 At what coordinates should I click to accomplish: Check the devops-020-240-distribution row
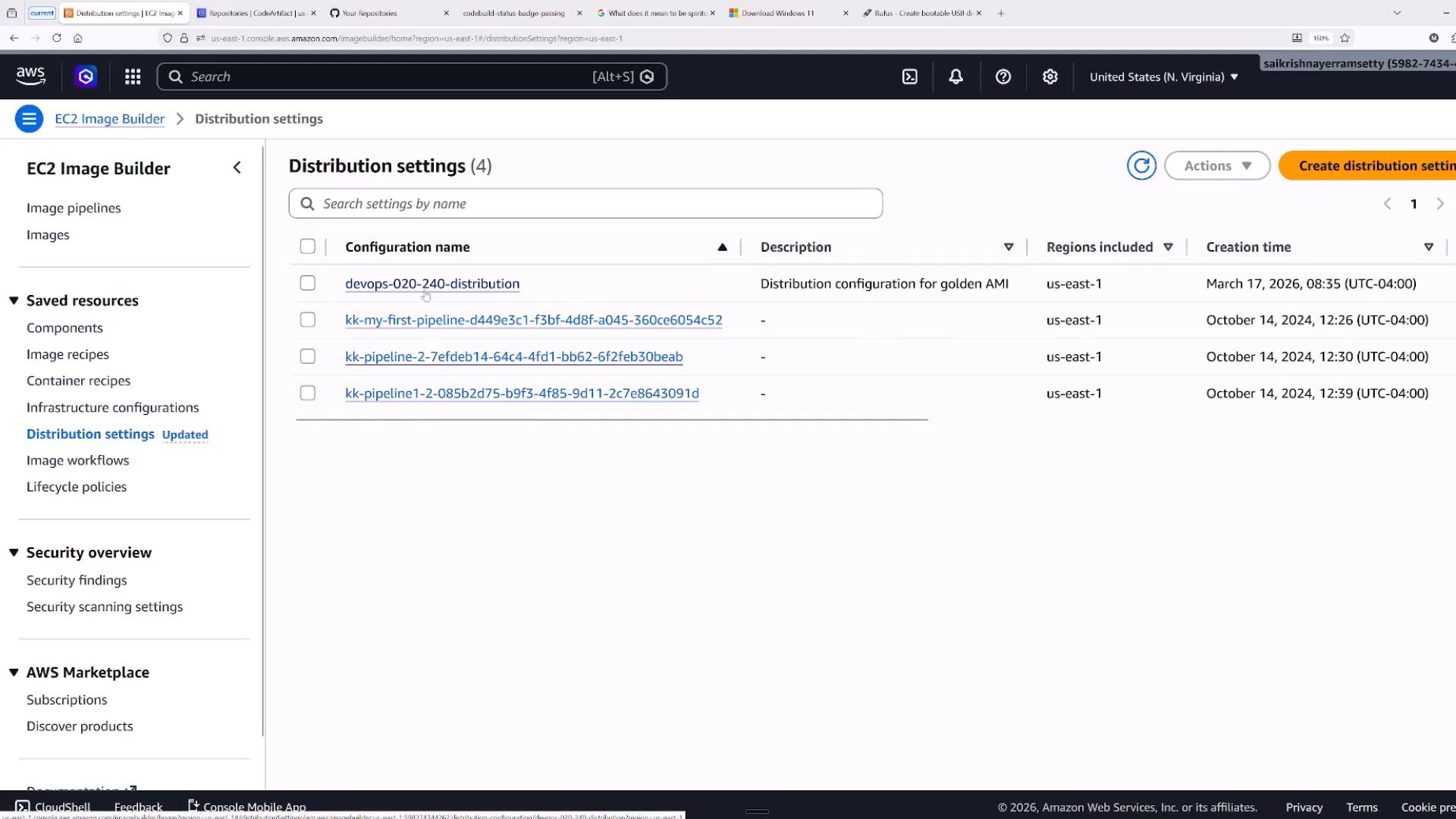307,283
